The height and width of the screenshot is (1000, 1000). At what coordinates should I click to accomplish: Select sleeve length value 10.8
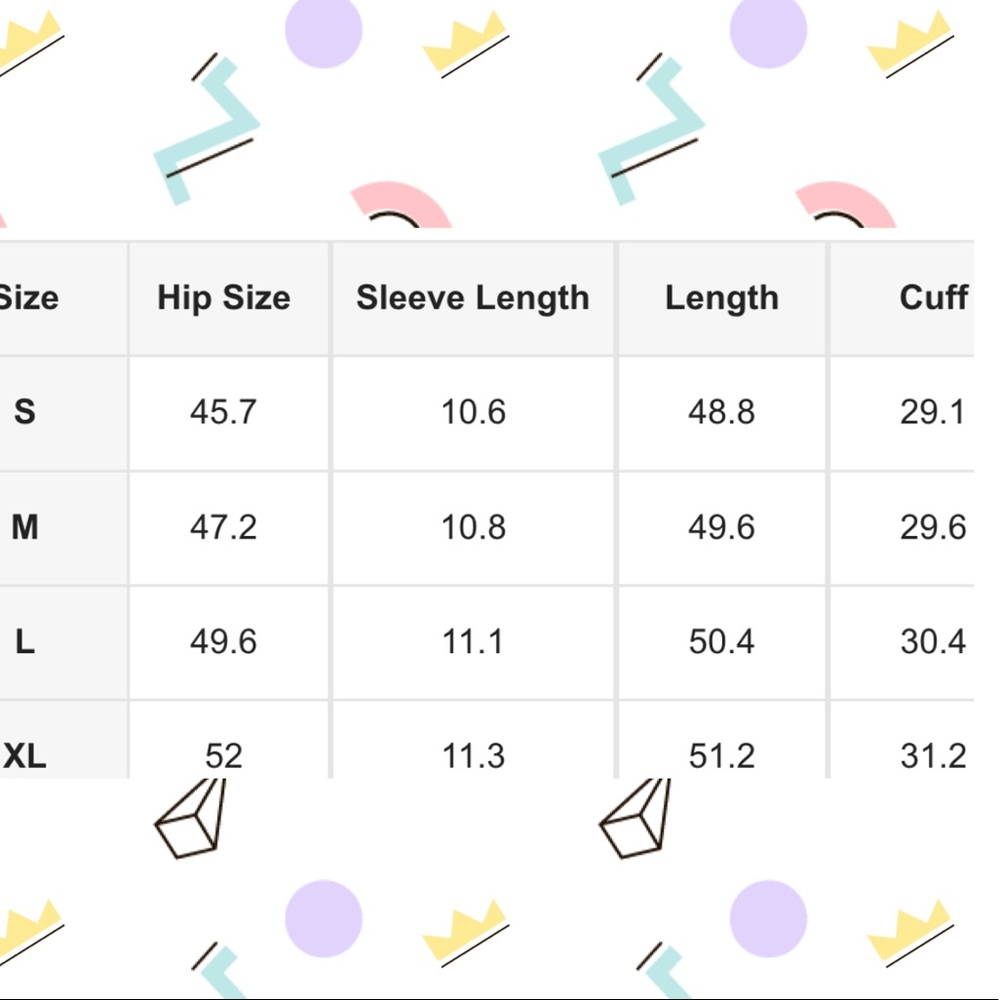point(473,527)
